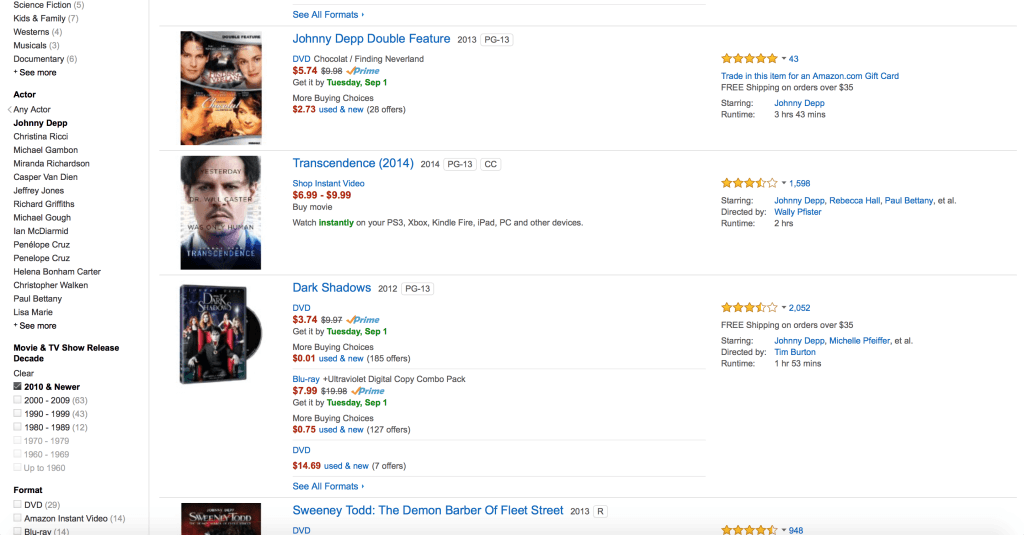Open Trade in this item for Gift Card
Image resolution: width=1024 pixels, height=535 pixels.
(809, 76)
